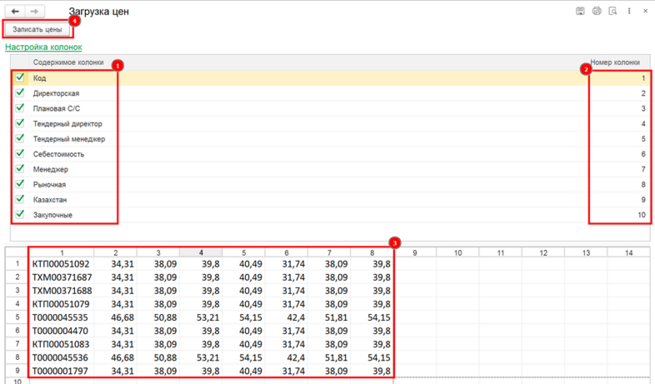Select cell with code КТП00051092
The width and height of the screenshot is (655, 384).
click(61, 264)
